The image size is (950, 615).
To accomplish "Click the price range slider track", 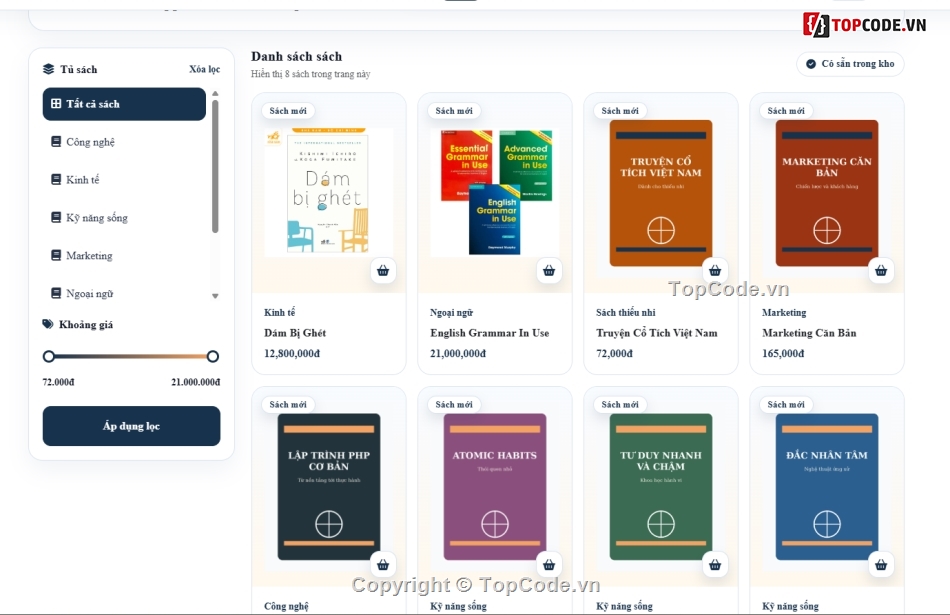I will (131, 356).
